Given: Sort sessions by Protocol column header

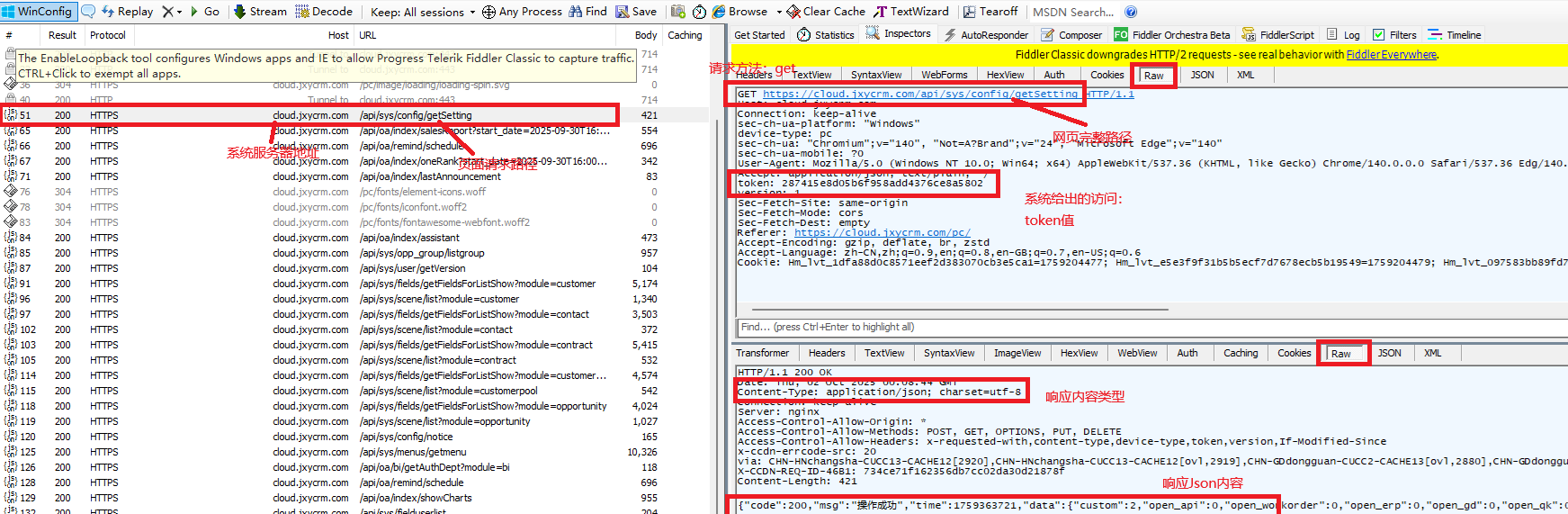Looking at the screenshot, I should pos(107,35).
